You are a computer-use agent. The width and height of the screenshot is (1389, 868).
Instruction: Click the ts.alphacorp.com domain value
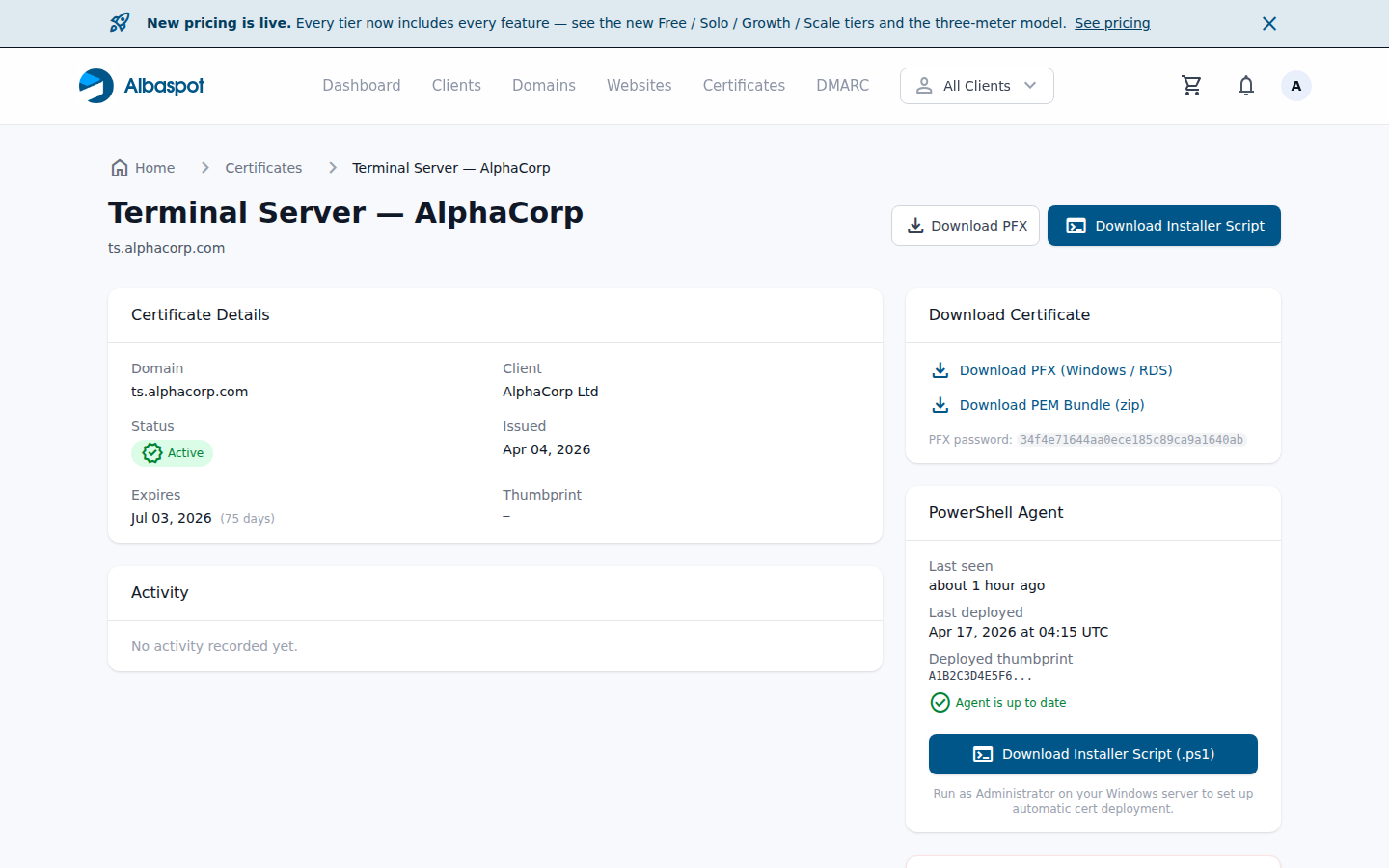point(190,392)
